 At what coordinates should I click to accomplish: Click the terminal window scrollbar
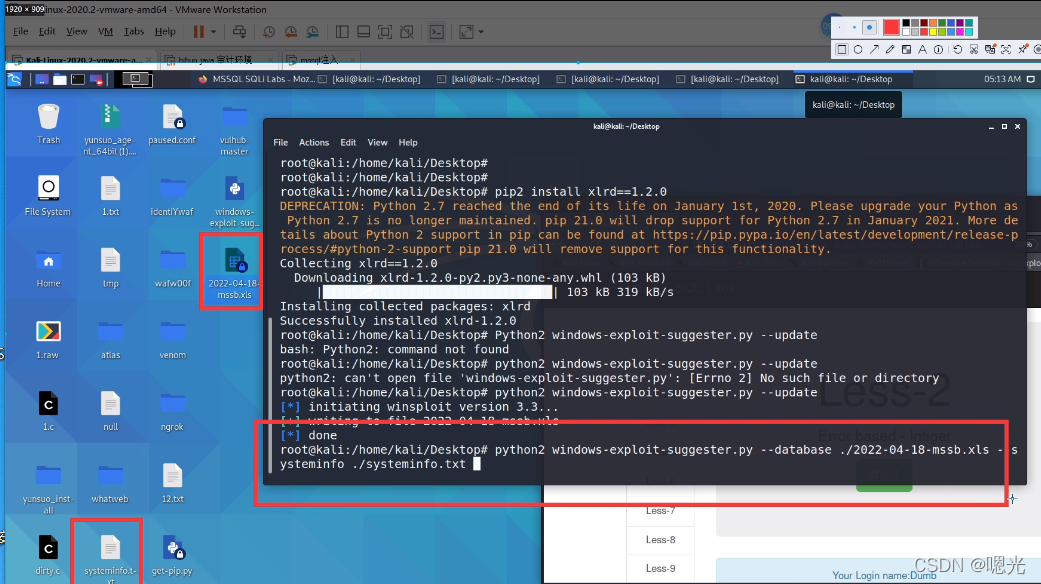coord(270,395)
